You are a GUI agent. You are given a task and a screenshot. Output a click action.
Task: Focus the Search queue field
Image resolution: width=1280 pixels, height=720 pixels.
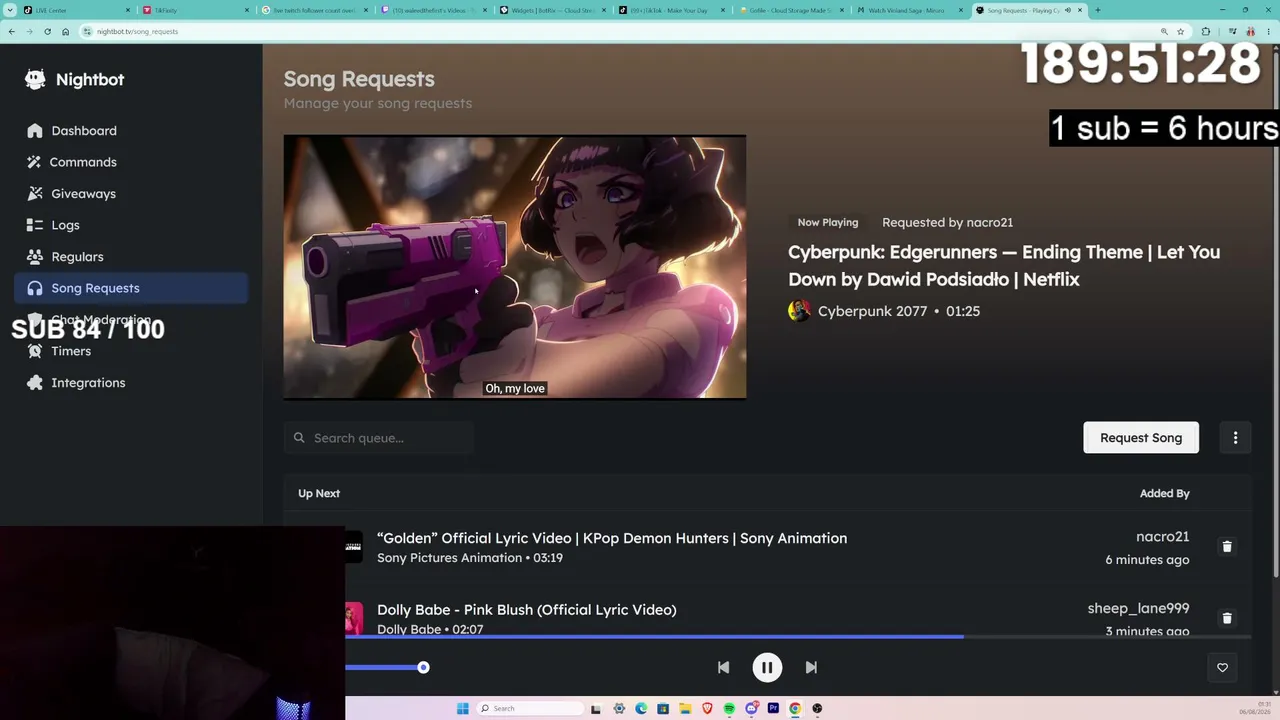click(379, 438)
